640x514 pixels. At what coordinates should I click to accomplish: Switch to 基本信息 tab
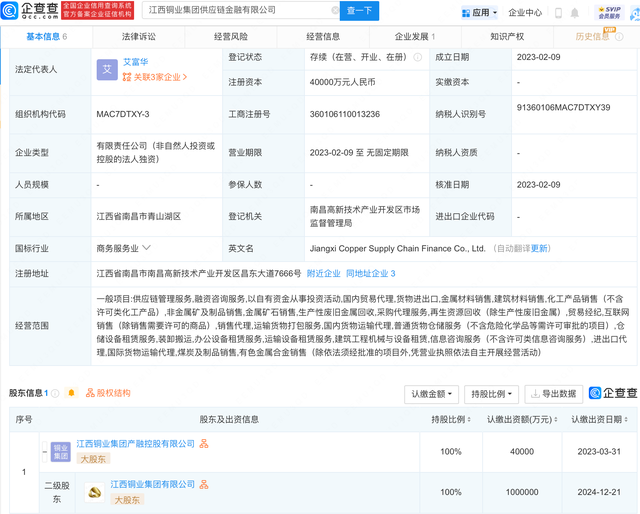[47, 37]
